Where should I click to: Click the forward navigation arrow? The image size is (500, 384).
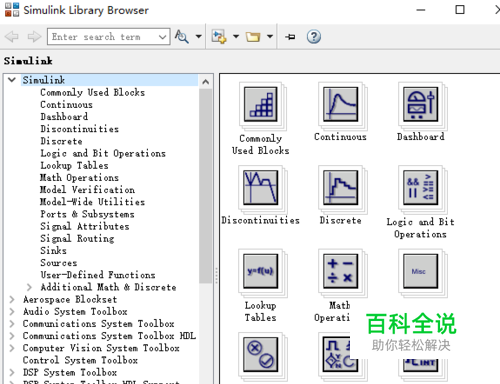(x=34, y=36)
